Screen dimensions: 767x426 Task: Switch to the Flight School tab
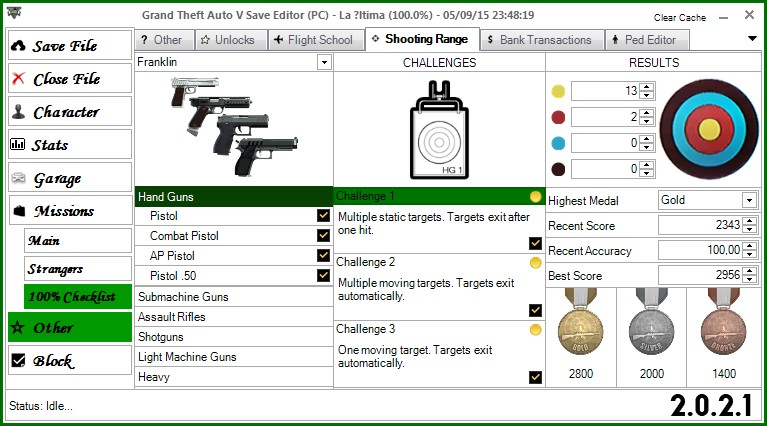click(x=316, y=40)
